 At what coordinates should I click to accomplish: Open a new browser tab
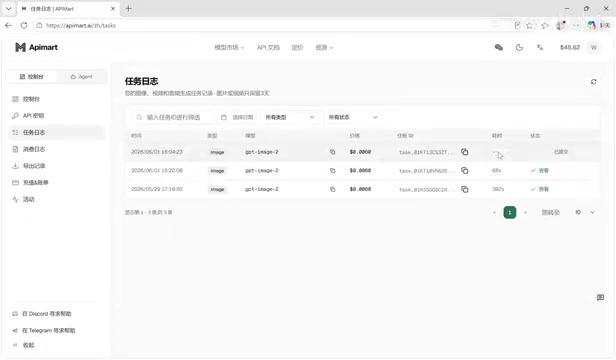(128, 8)
